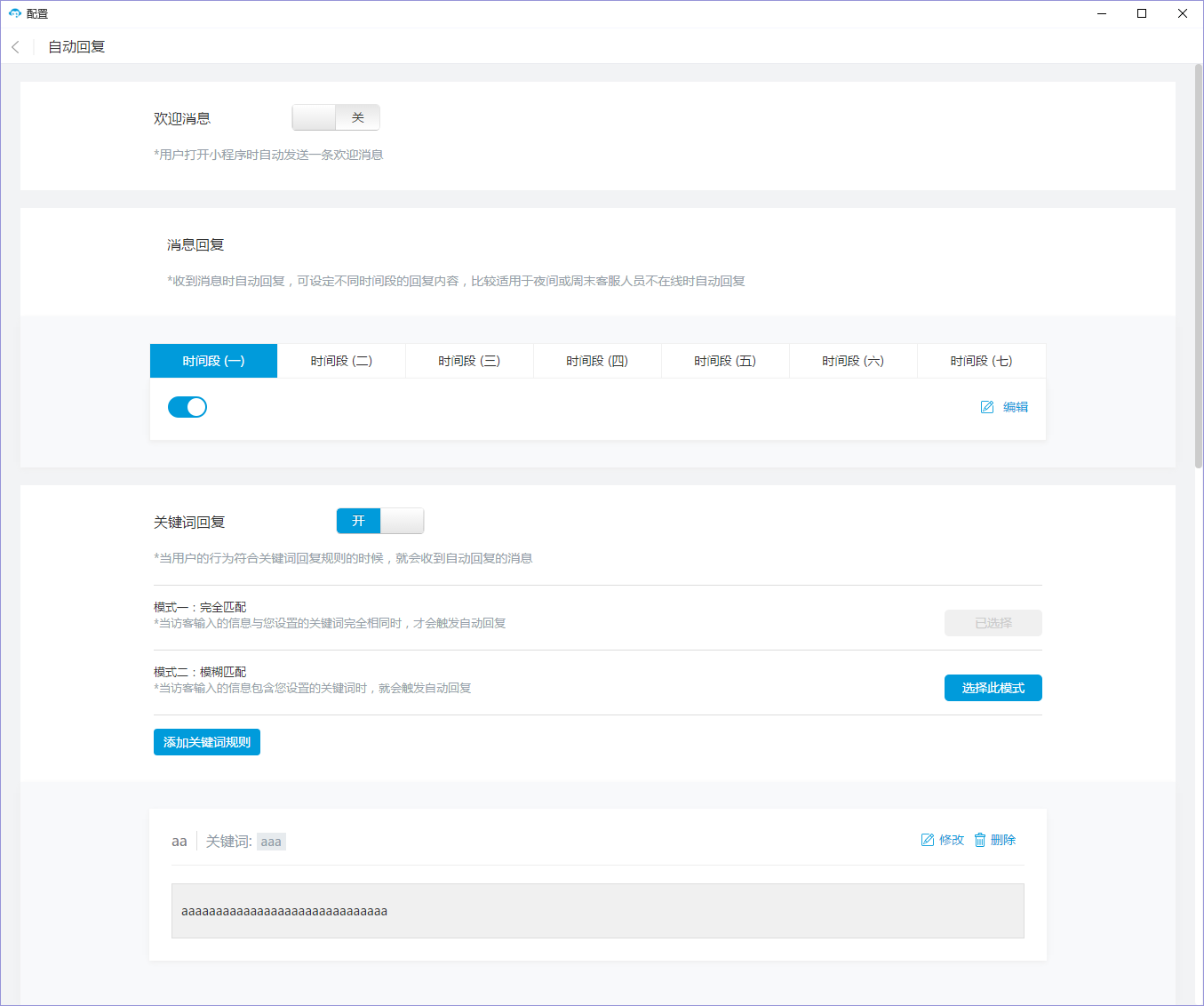The width and height of the screenshot is (1204, 1006).
Task: Go to 时间段 (五) tab
Action: 725,361
